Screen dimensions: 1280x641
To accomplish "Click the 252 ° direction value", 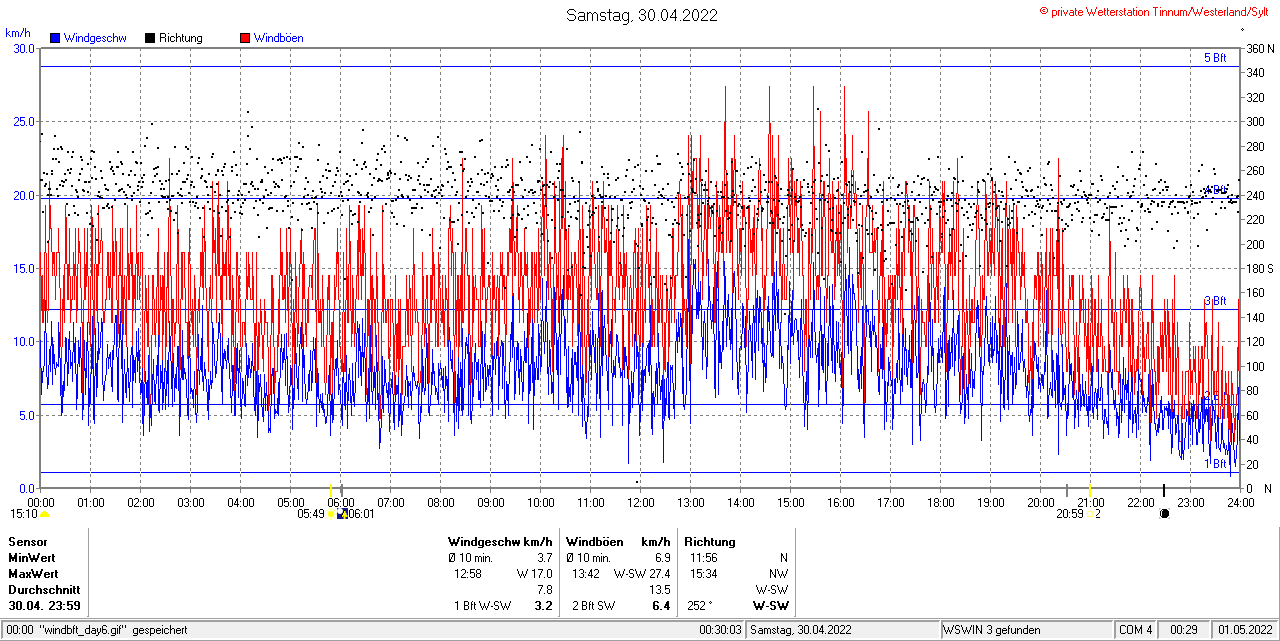I will 700,605.
